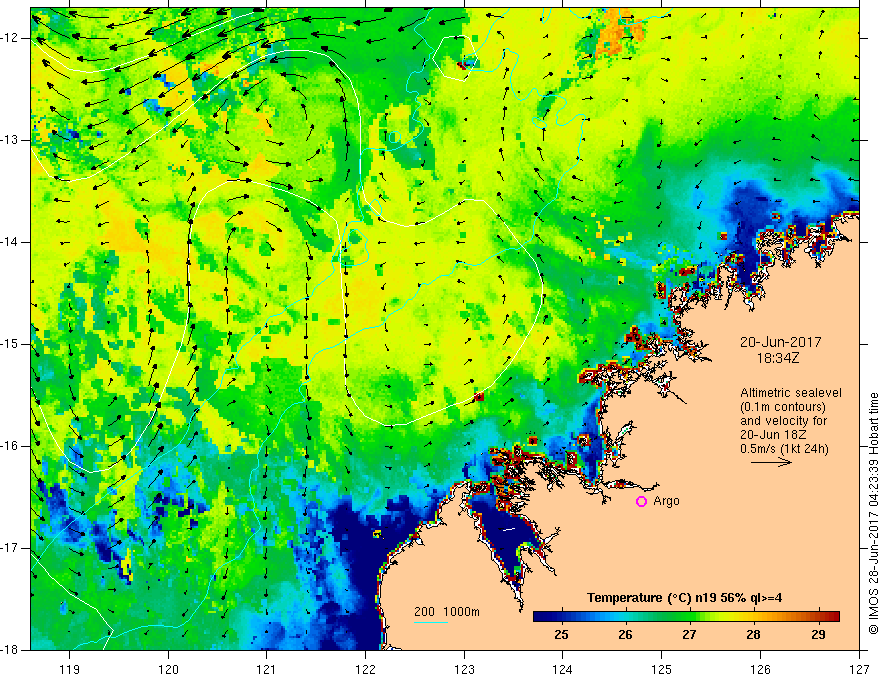
Task: Click the '200 1000m' depth legend text
Action: [447, 612]
